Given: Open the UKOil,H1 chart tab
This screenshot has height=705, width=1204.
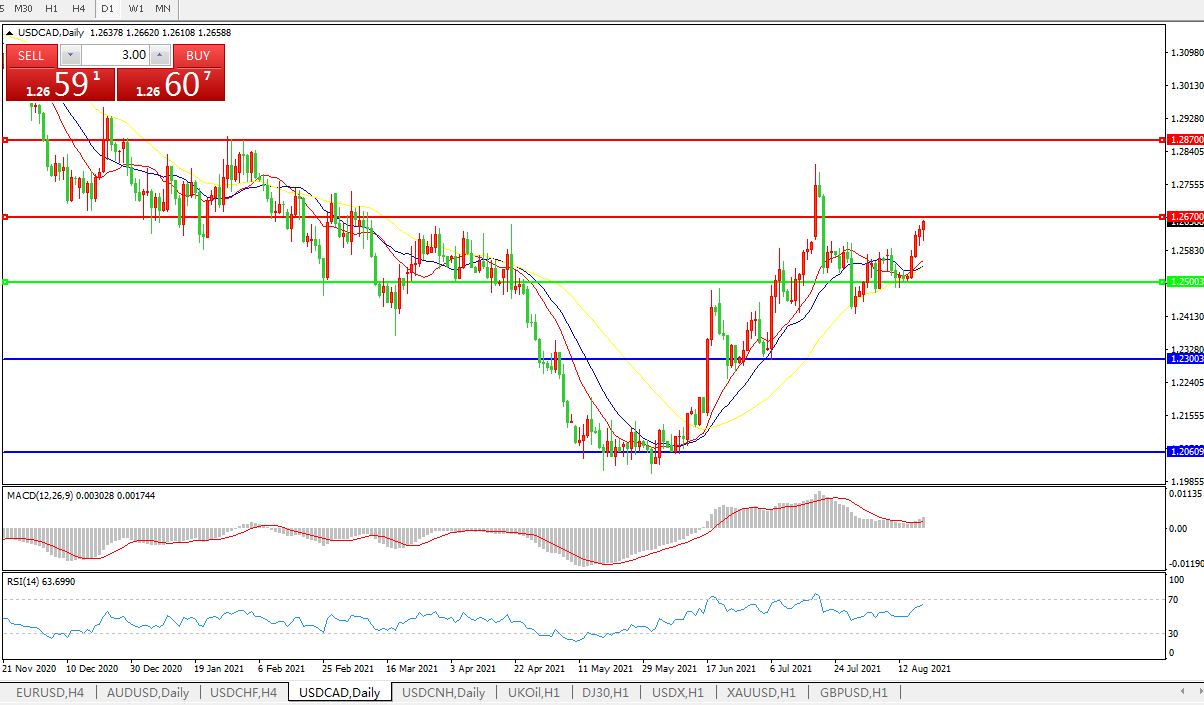Looking at the screenshot, I should tap(534, 692).
